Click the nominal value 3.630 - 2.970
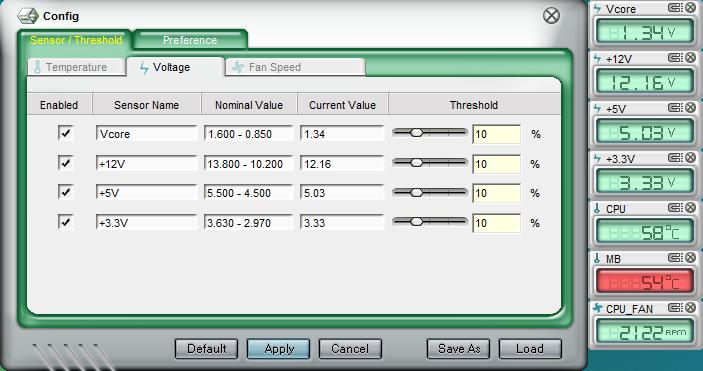Screen dimensions: 703x371 click(248, 223)
